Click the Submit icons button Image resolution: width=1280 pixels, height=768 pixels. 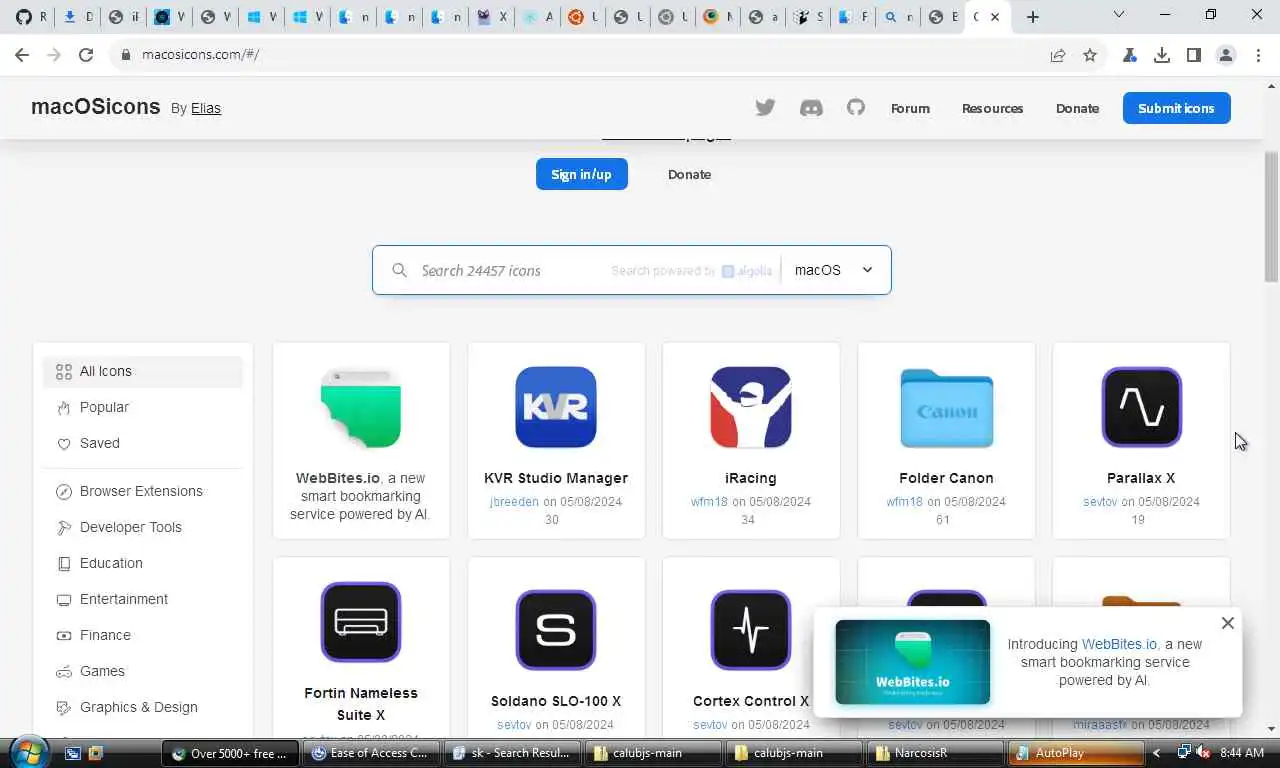click(x=1176, y=108)
